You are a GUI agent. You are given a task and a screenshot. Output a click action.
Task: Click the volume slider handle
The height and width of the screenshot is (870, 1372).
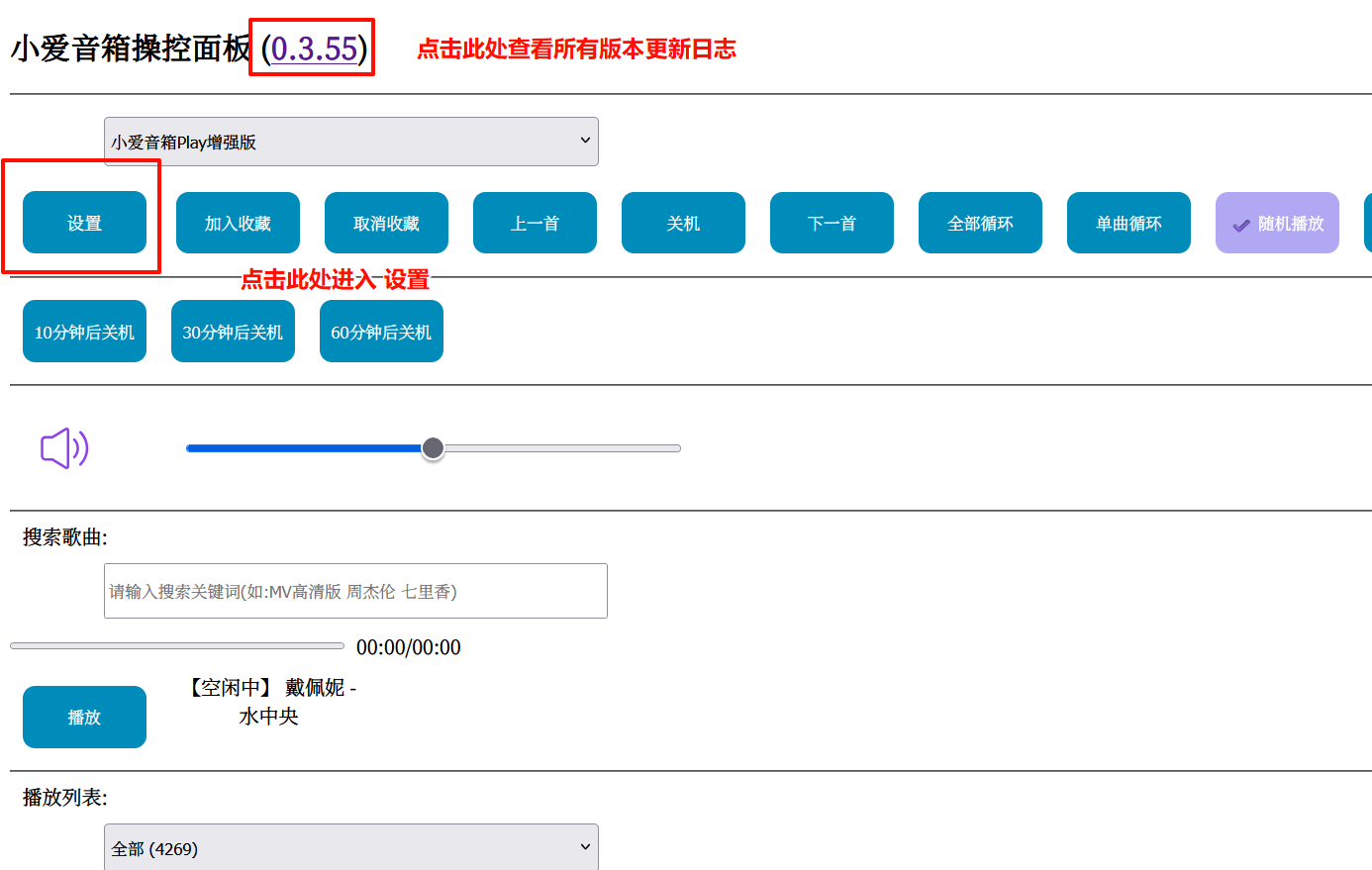(x=433, y=448)
